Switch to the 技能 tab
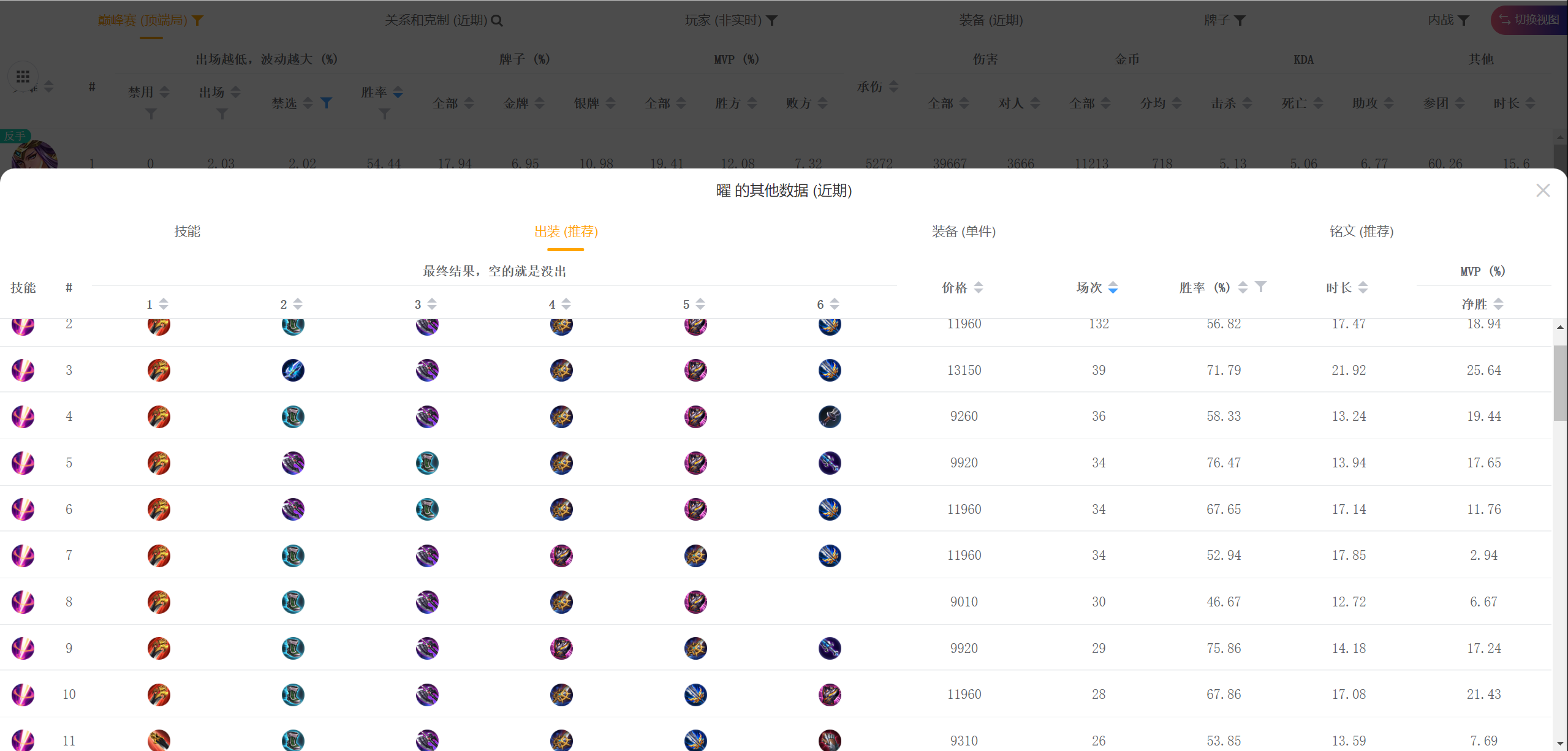The height and width of the screenshot is (751, 1568). tap(187, 232)
